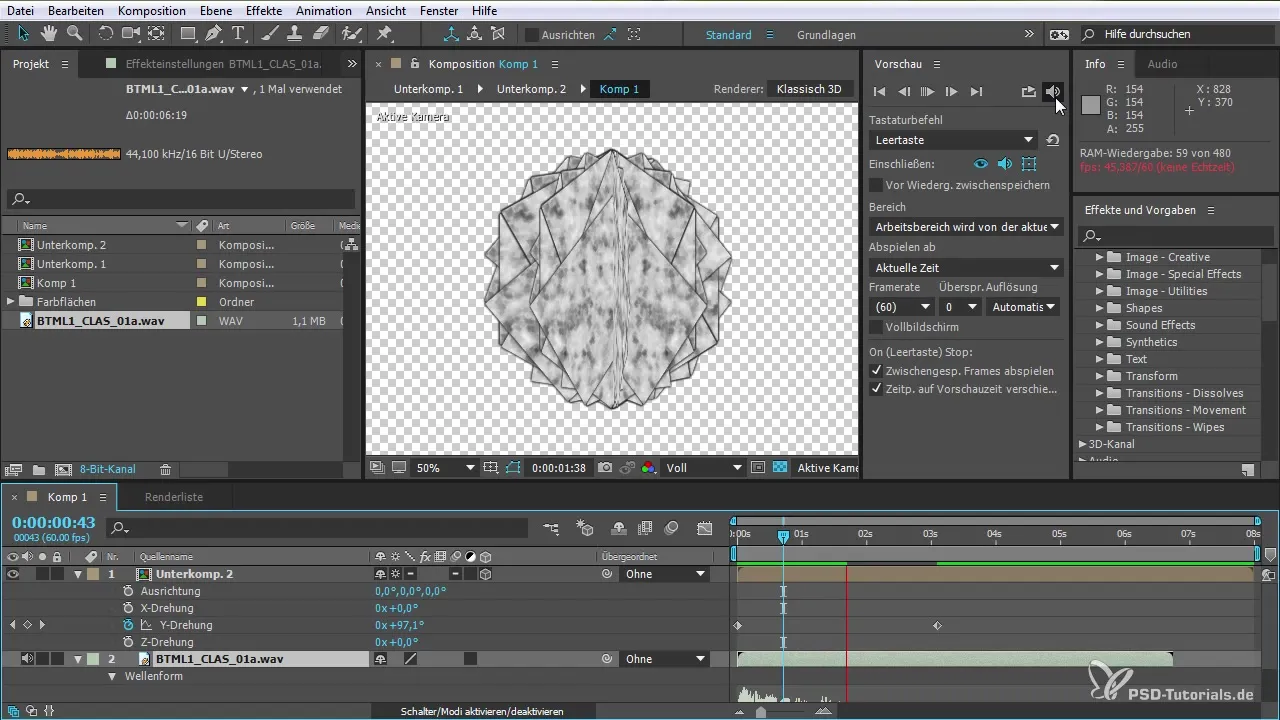The height and width of the screenshot is (720, 1280).
Task: Switch to the Renderliste tab
Action: click(174, 497)
